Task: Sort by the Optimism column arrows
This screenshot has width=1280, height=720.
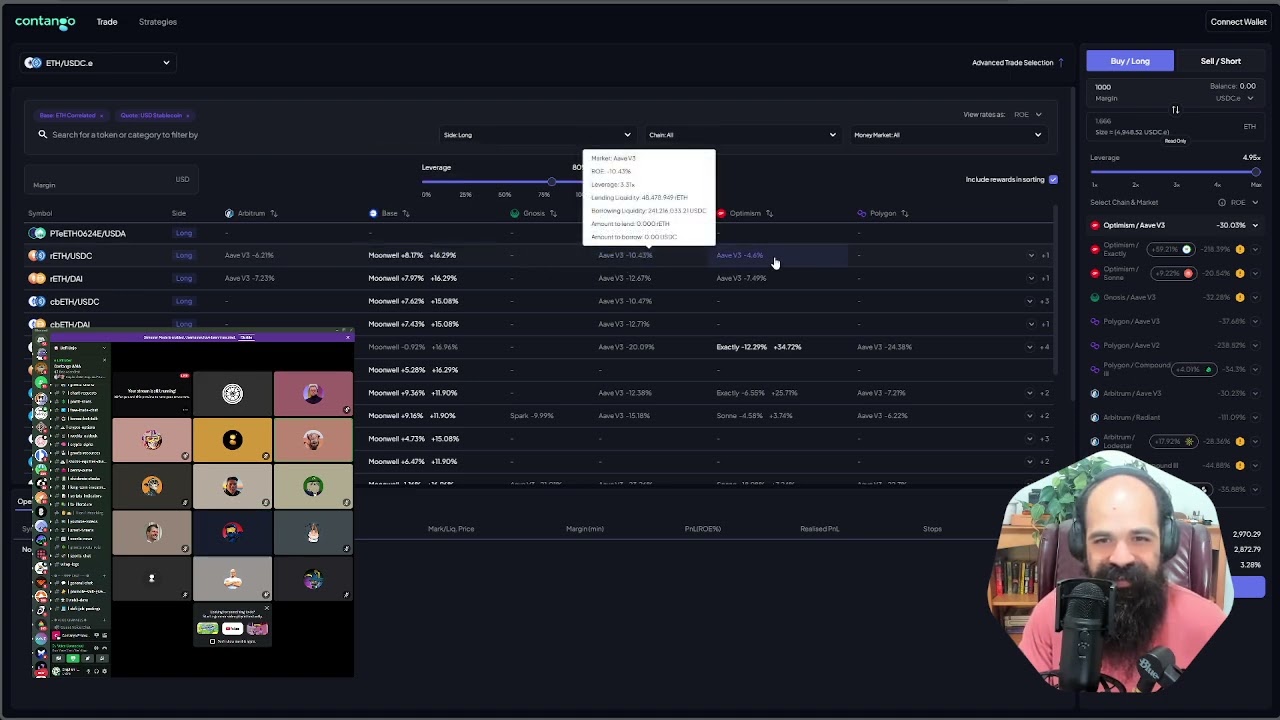Action: click(x=769, y=213)
